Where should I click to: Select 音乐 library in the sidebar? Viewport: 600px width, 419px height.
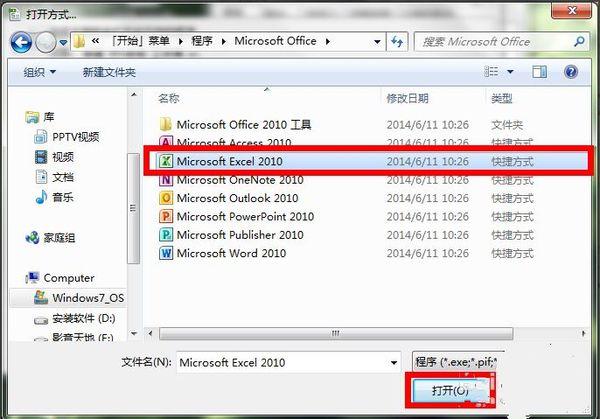(x=54, y=197)
